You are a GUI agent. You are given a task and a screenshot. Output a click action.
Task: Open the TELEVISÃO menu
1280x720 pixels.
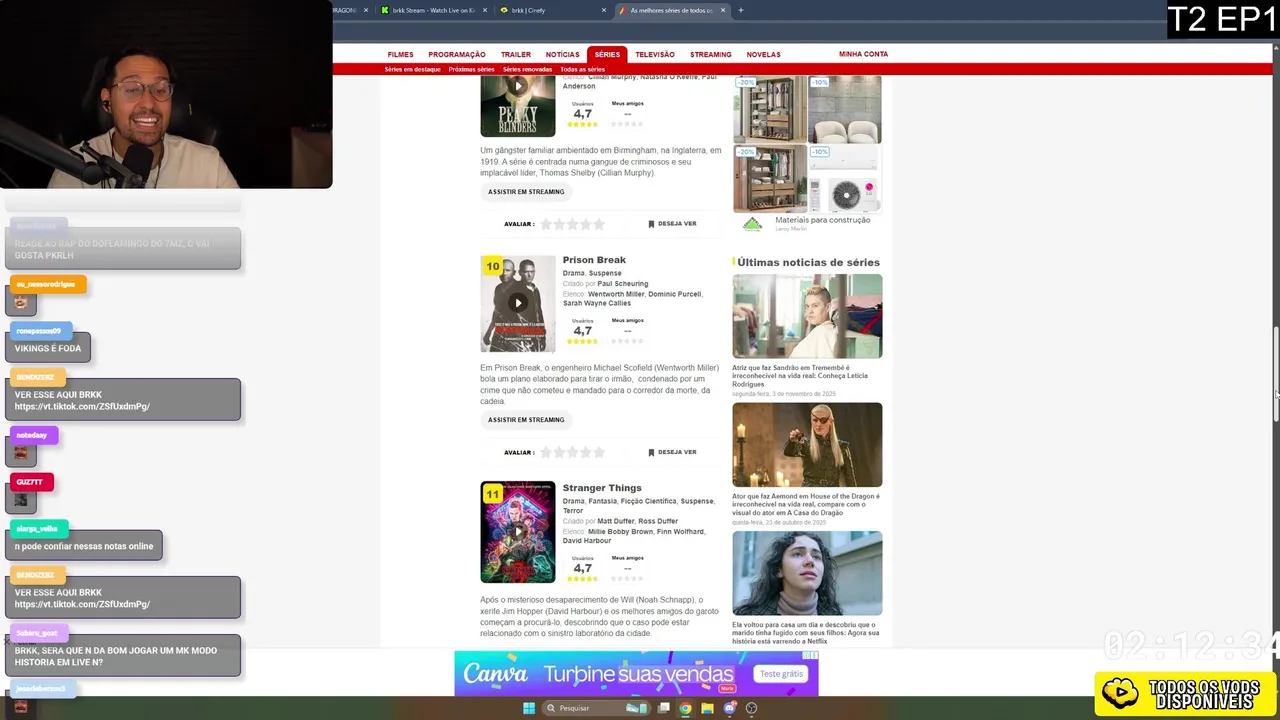point(655,54)
